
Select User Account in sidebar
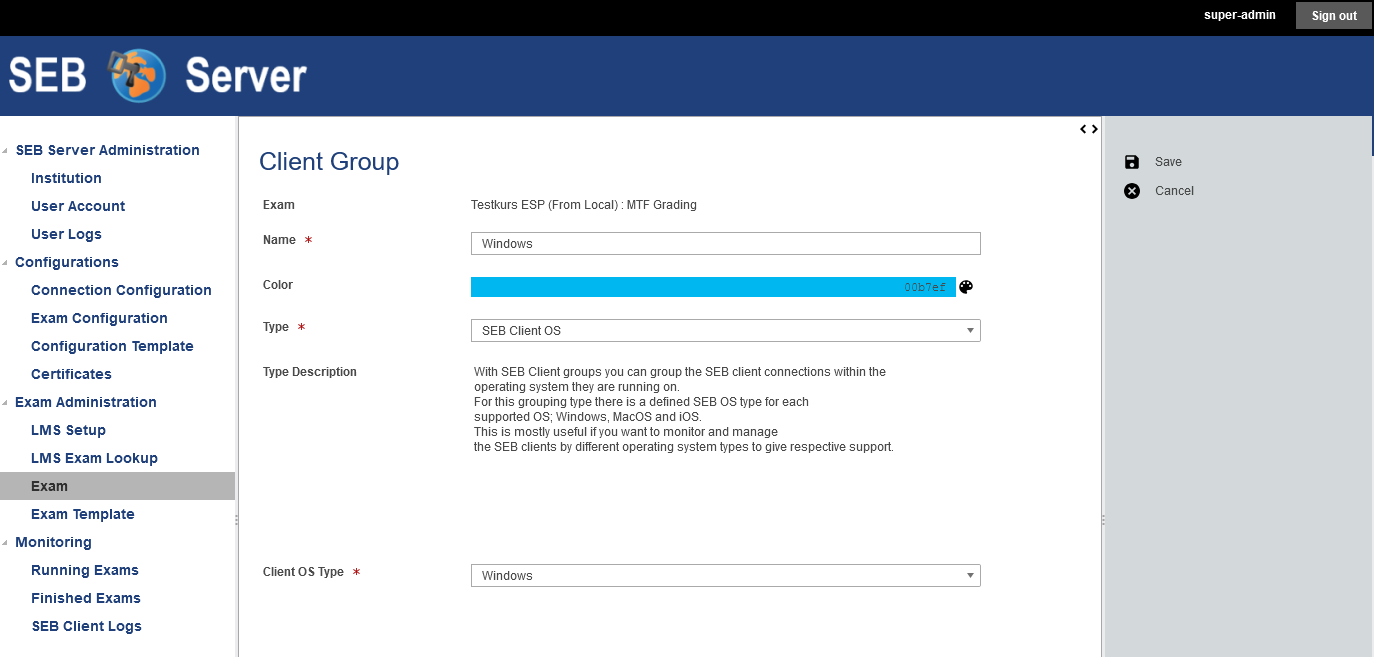tap(78, 206)
